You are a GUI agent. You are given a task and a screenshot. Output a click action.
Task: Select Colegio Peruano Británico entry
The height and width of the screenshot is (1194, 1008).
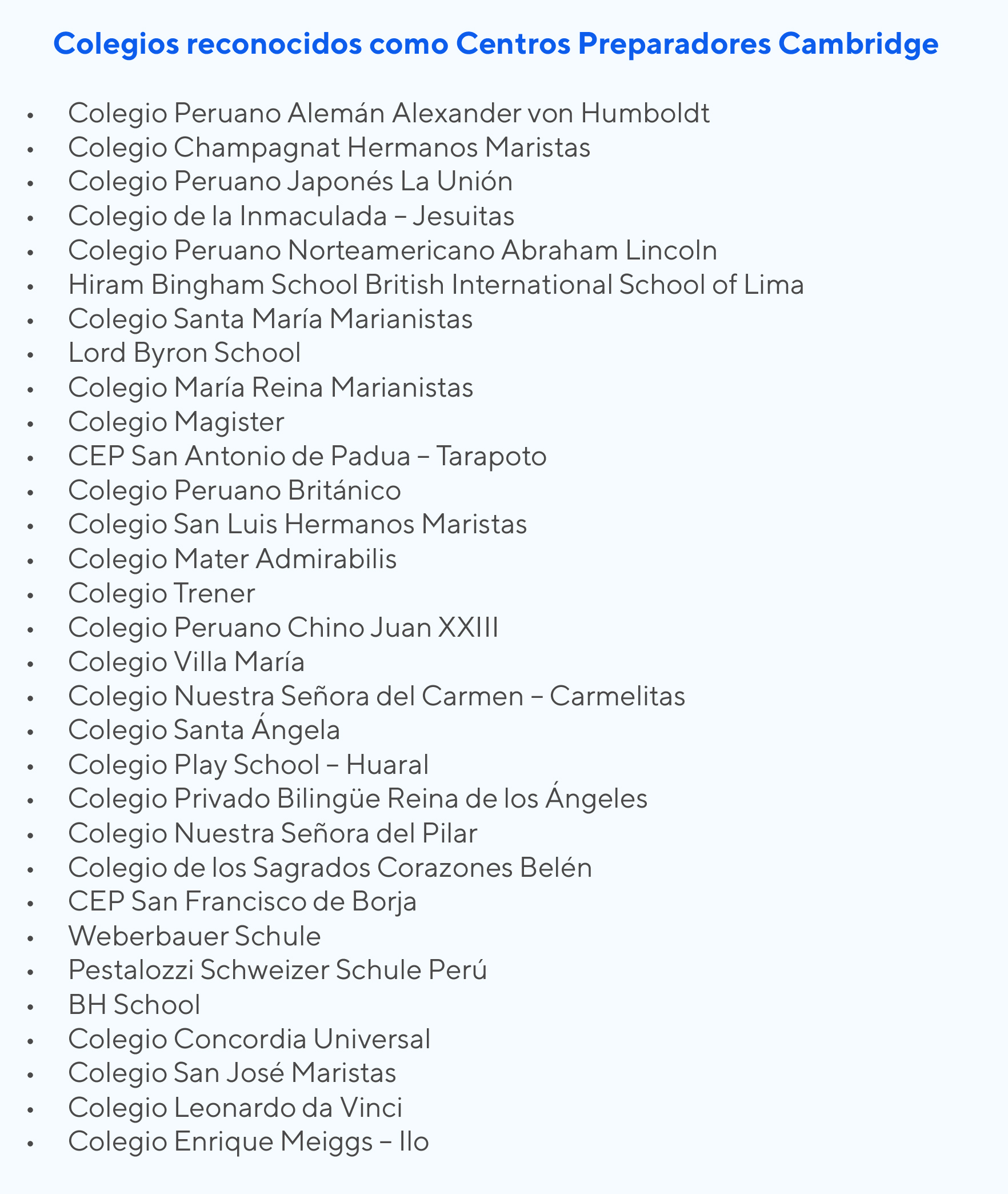tap(234, 490)
